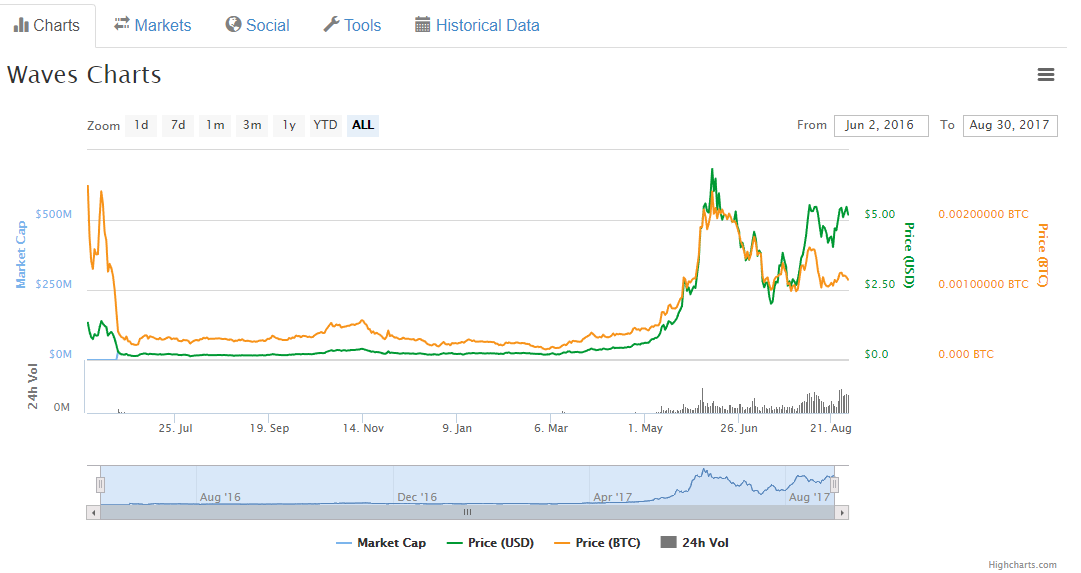
Task: Set zoom range to 1m
Action: 215,125
